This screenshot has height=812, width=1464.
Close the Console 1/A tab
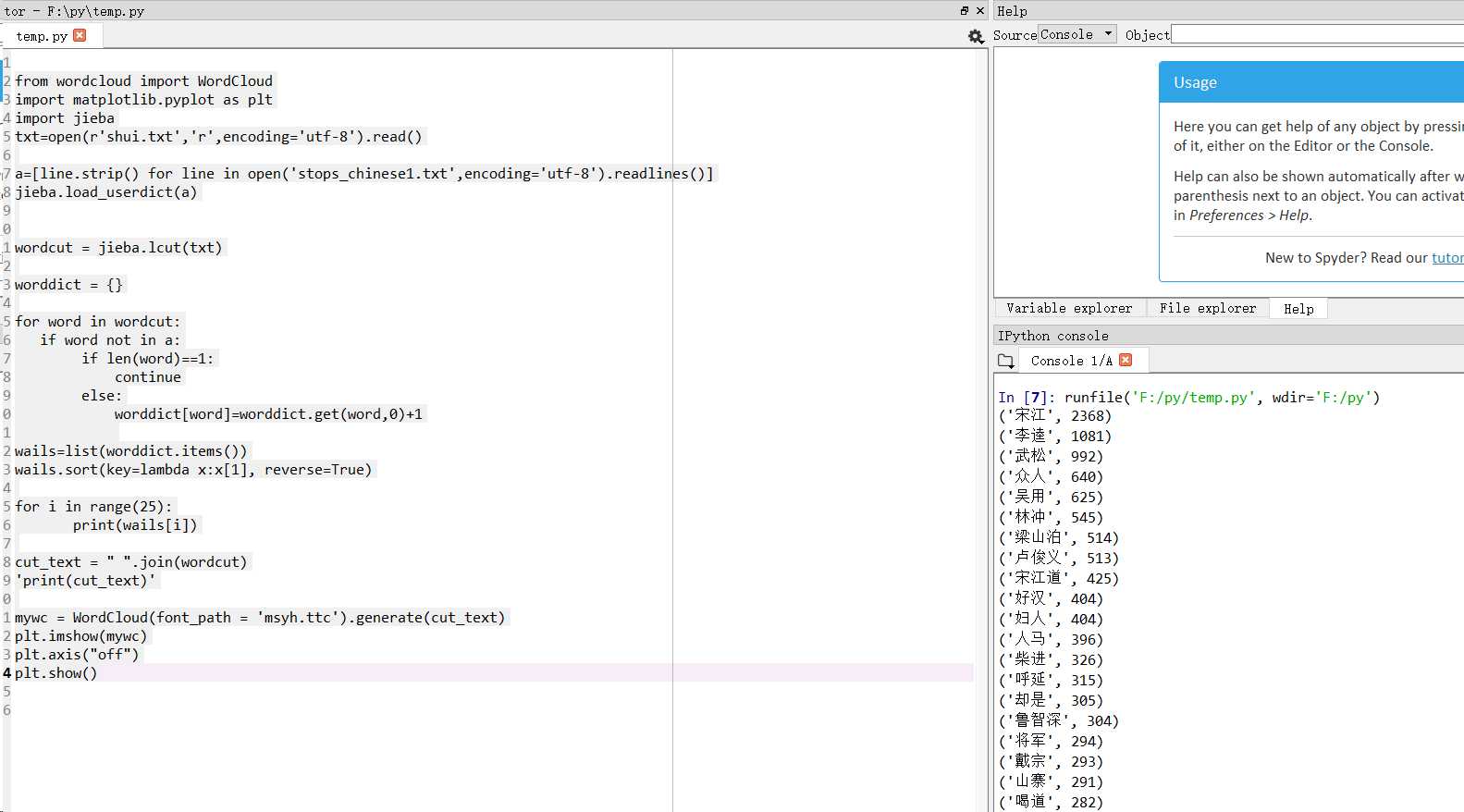click(1126, 360)
